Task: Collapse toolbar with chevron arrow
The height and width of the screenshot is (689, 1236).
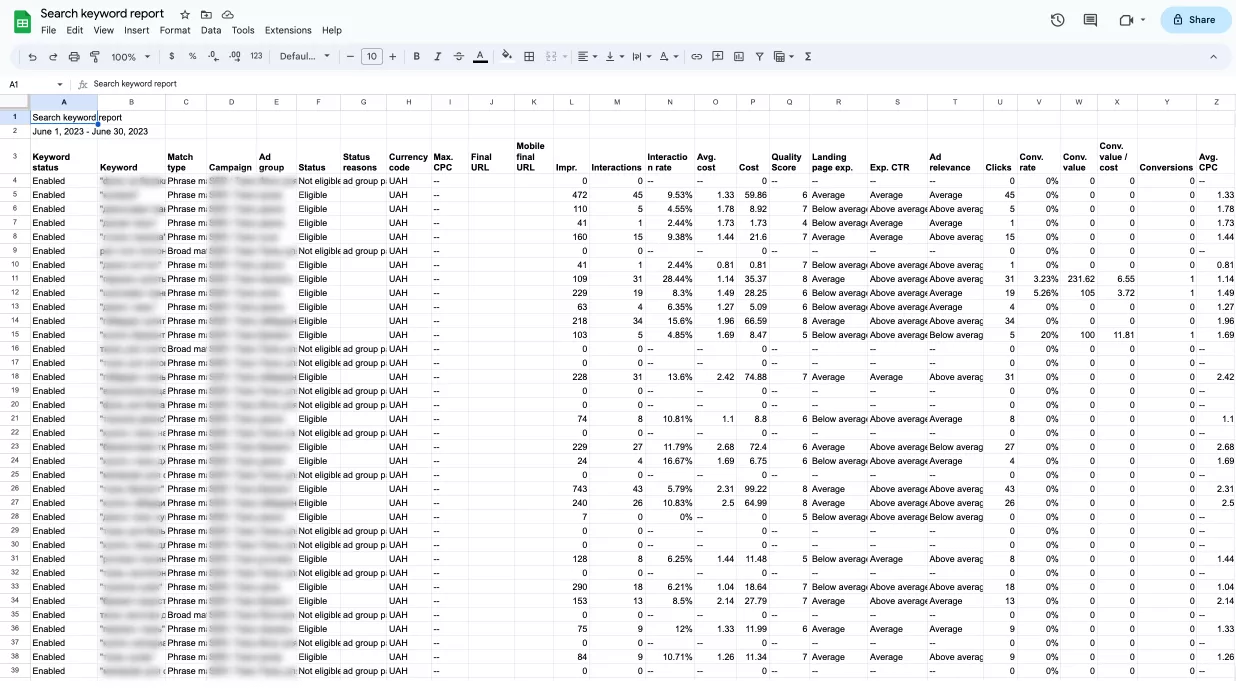Action: click(x=1213, y=57)
